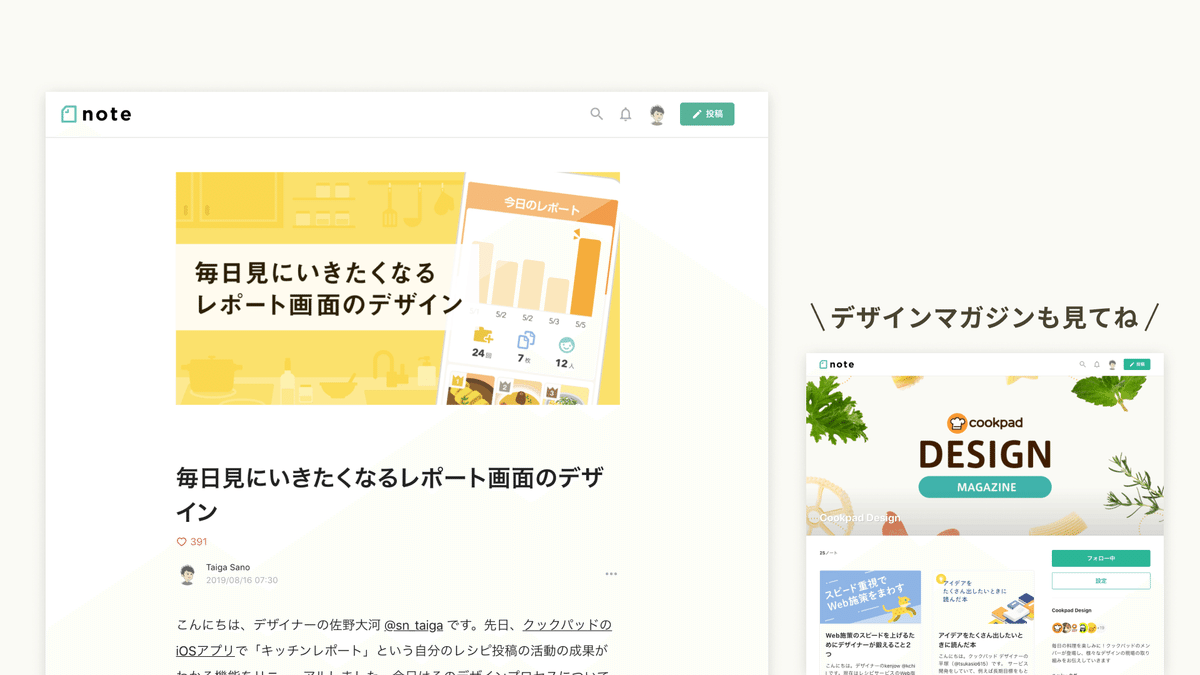1200x675 pixels.
Task: Click the 2019/08/16 07:30 post date
Action: 242,580
